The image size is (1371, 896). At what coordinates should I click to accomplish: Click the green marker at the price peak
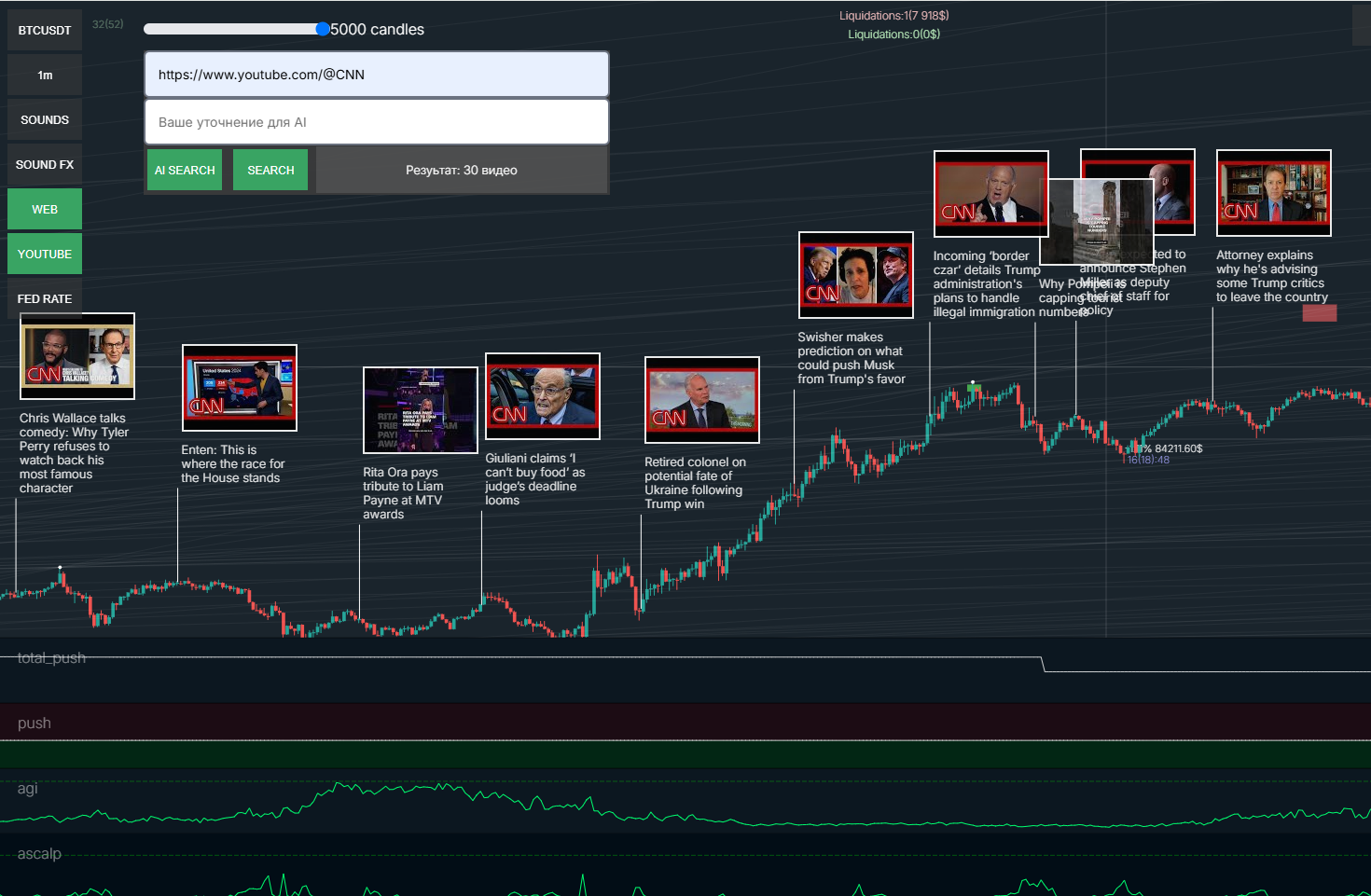tap(974, 388)
